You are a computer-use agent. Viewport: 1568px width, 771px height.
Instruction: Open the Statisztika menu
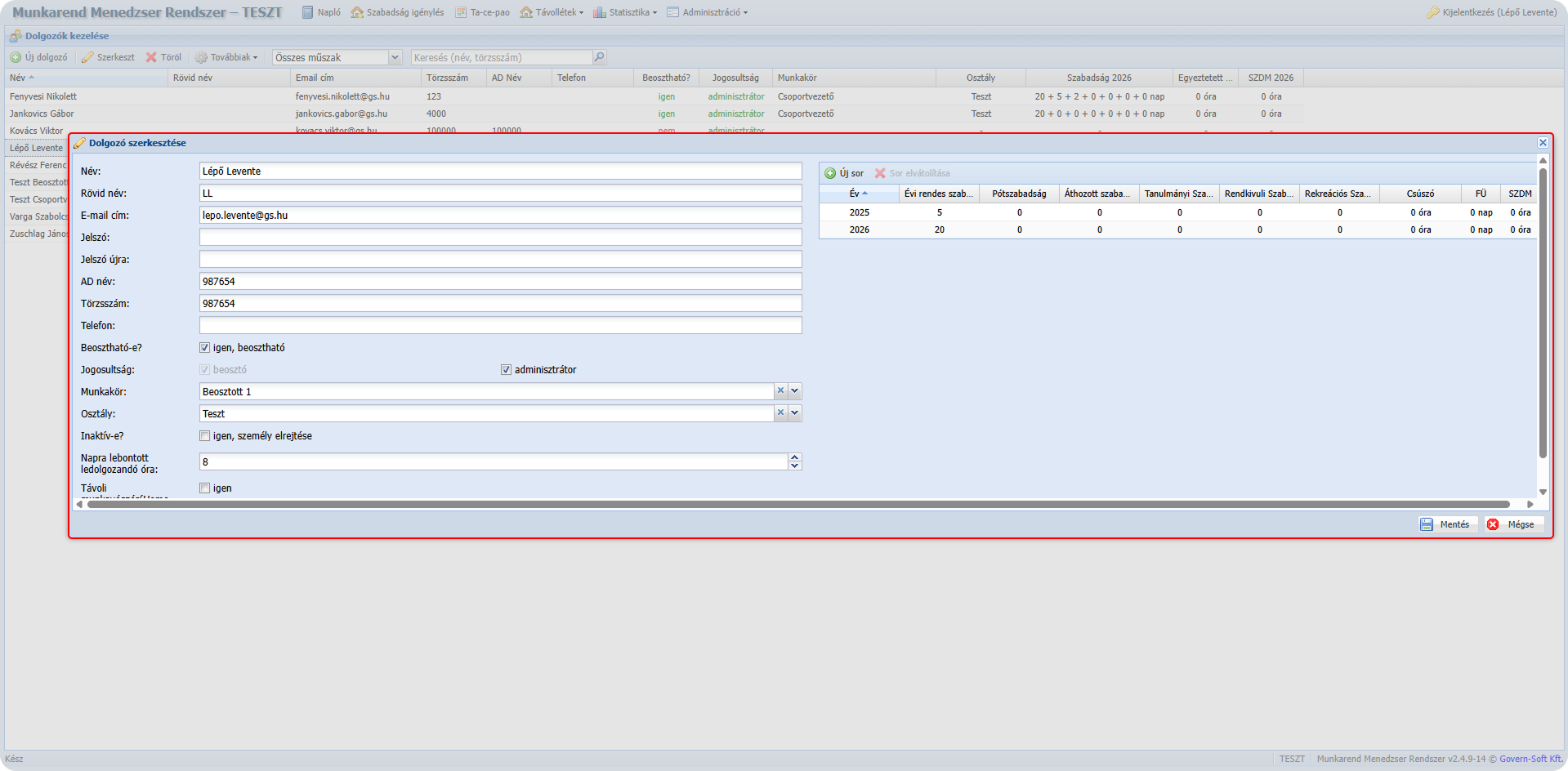click(x=625, y=12)
